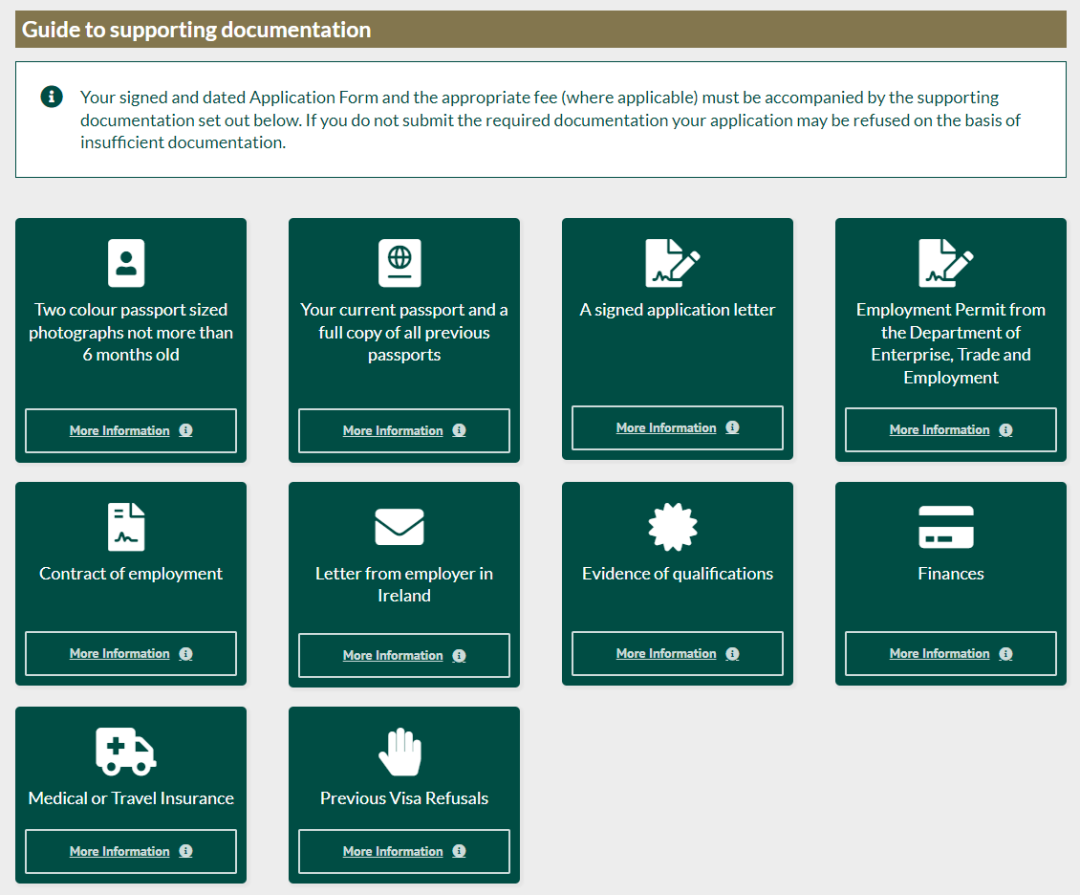Click info icon beside application letter More Information
1080x895 pixels.
click(x=732, y=427)
